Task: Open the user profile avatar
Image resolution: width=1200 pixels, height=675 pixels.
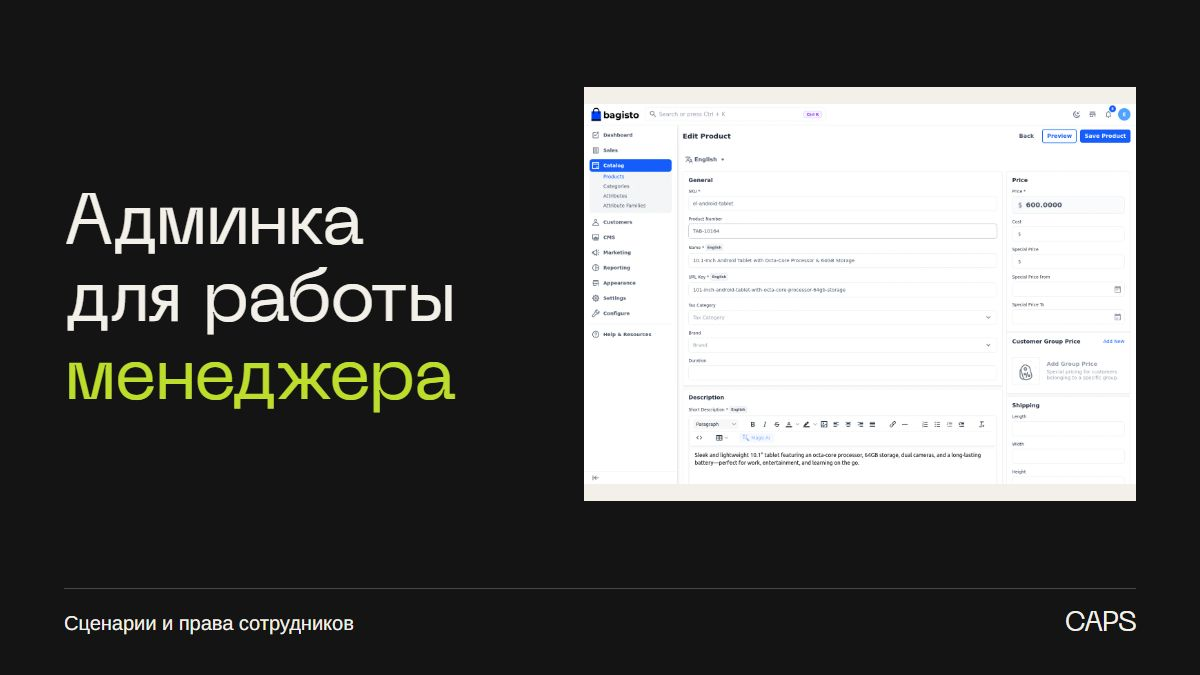Action: 1124,114
